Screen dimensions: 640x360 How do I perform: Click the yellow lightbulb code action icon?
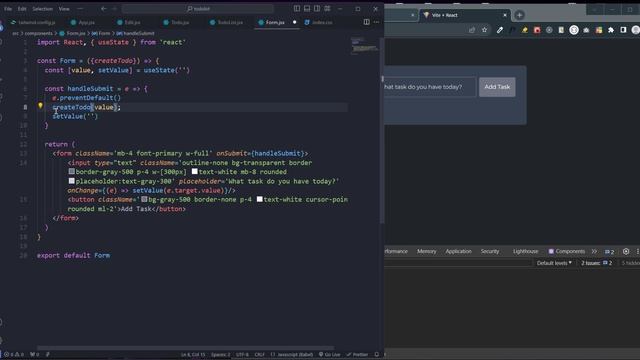pyautogui.click(x=40, y=106)
